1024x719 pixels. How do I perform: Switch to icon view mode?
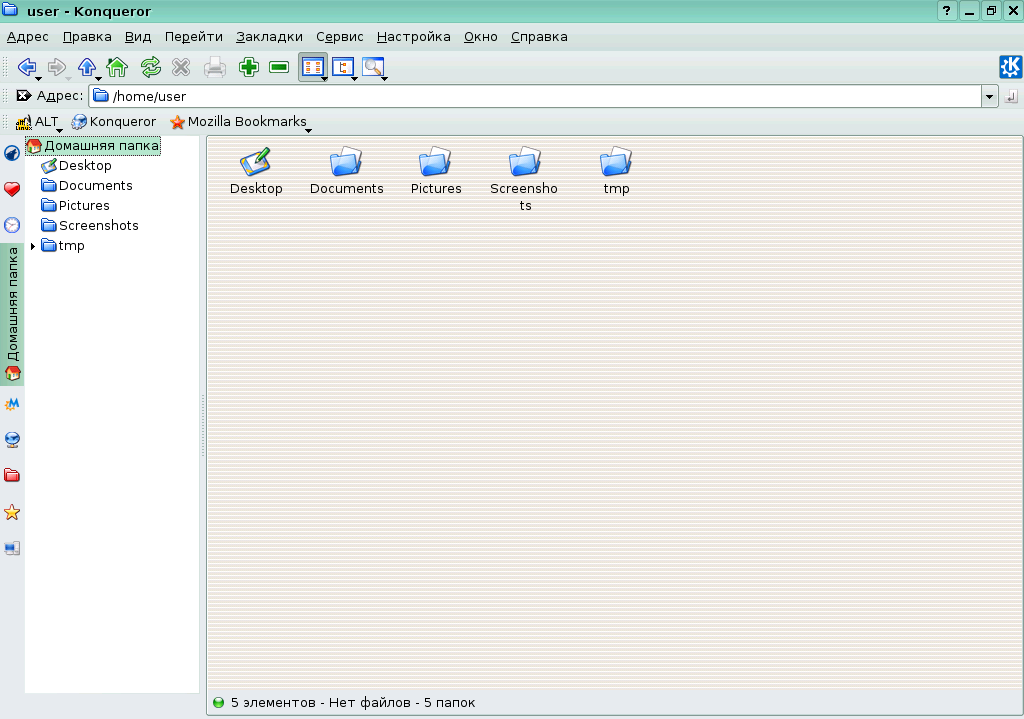[312, 67]
